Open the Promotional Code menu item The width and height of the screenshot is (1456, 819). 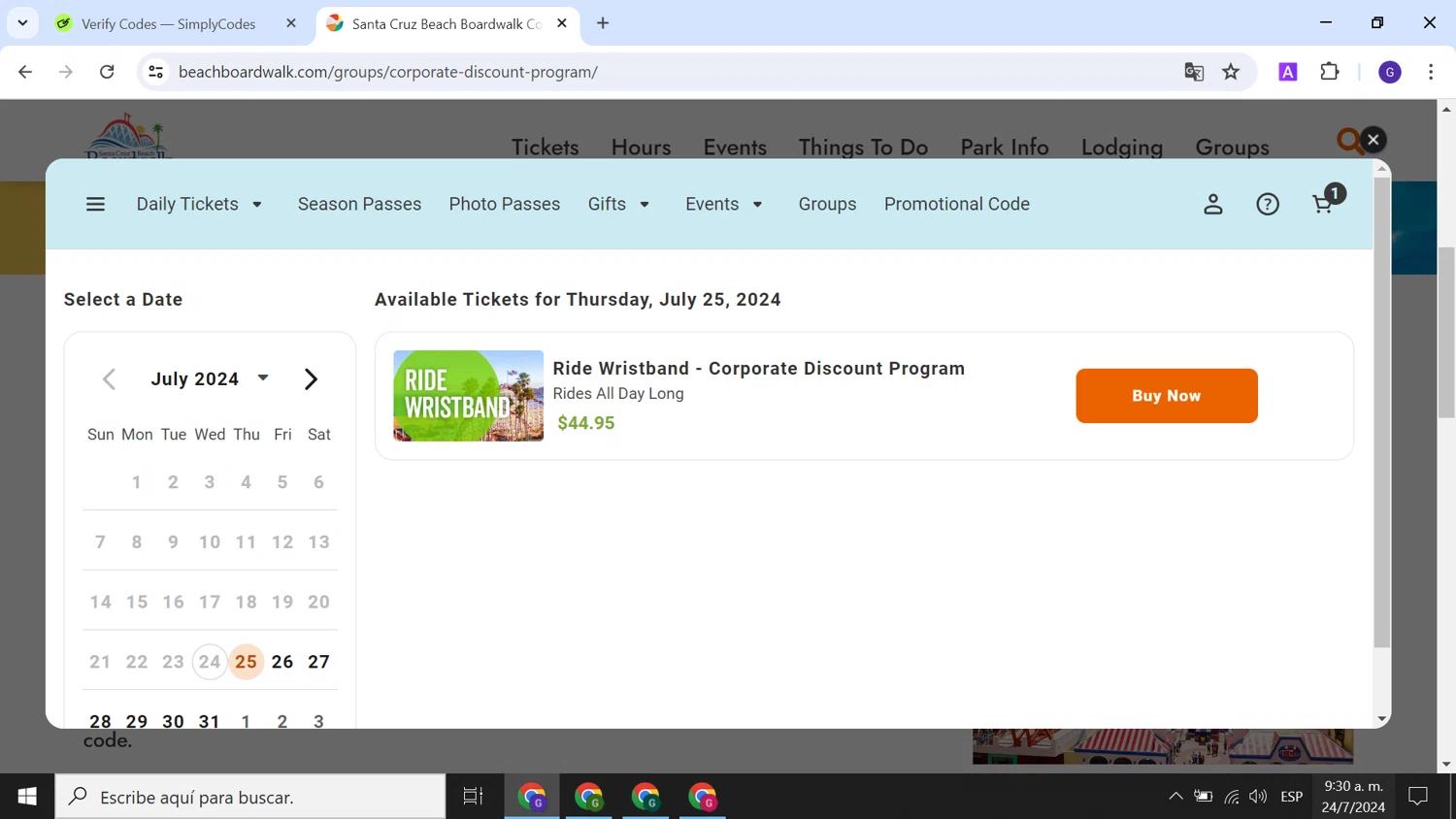coord(957,204)
